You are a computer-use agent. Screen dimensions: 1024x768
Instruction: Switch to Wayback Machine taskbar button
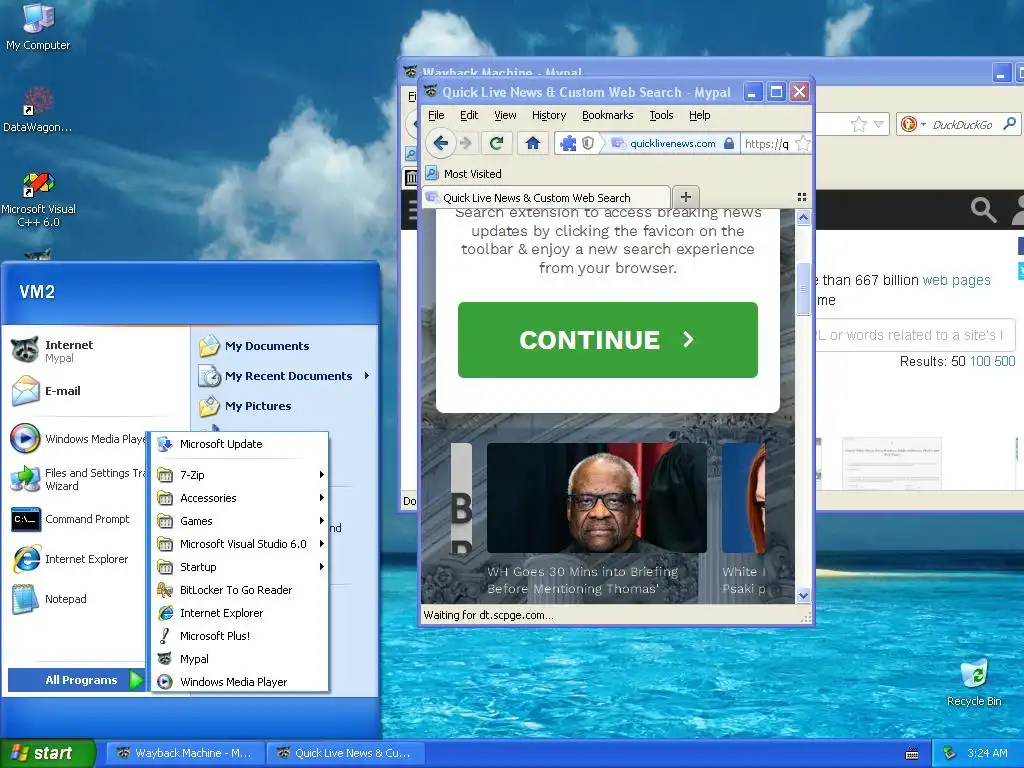(x=185, y=753)
